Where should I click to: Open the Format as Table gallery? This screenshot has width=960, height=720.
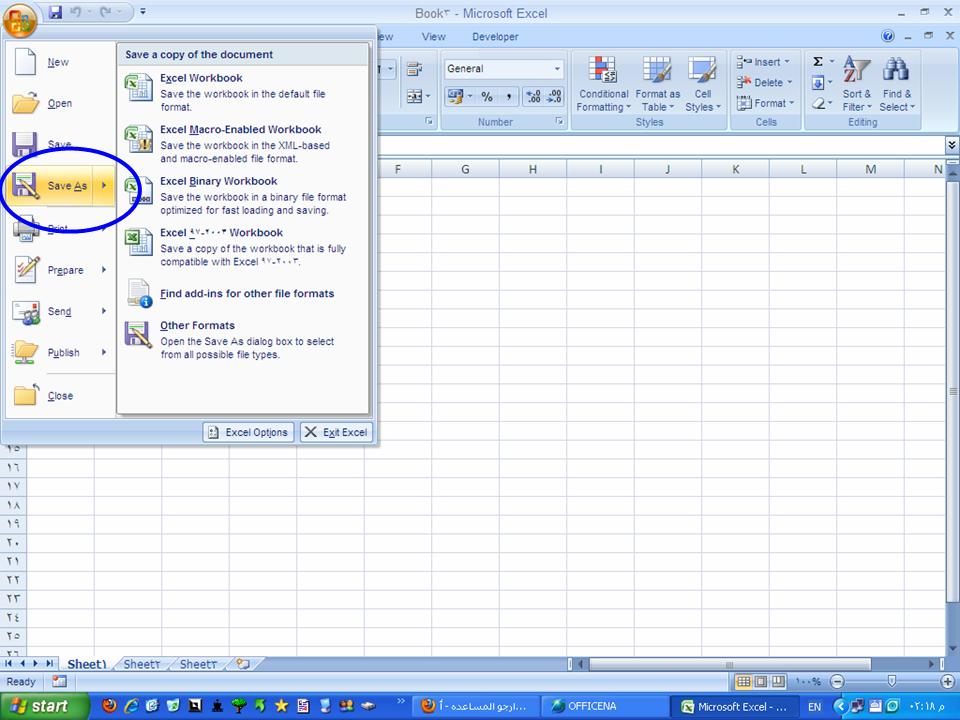(658, 84)
